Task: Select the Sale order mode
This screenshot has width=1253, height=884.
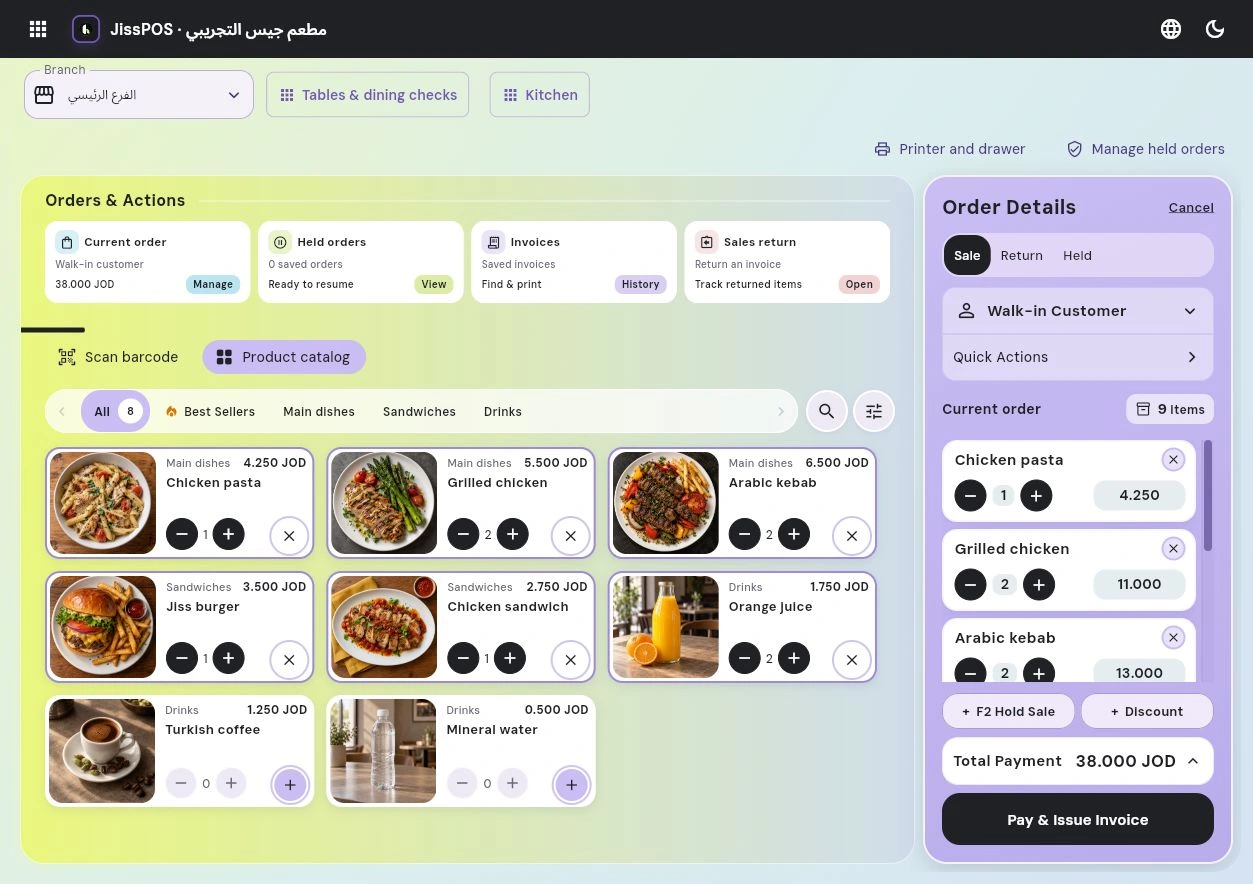Action: coord(967,255)
